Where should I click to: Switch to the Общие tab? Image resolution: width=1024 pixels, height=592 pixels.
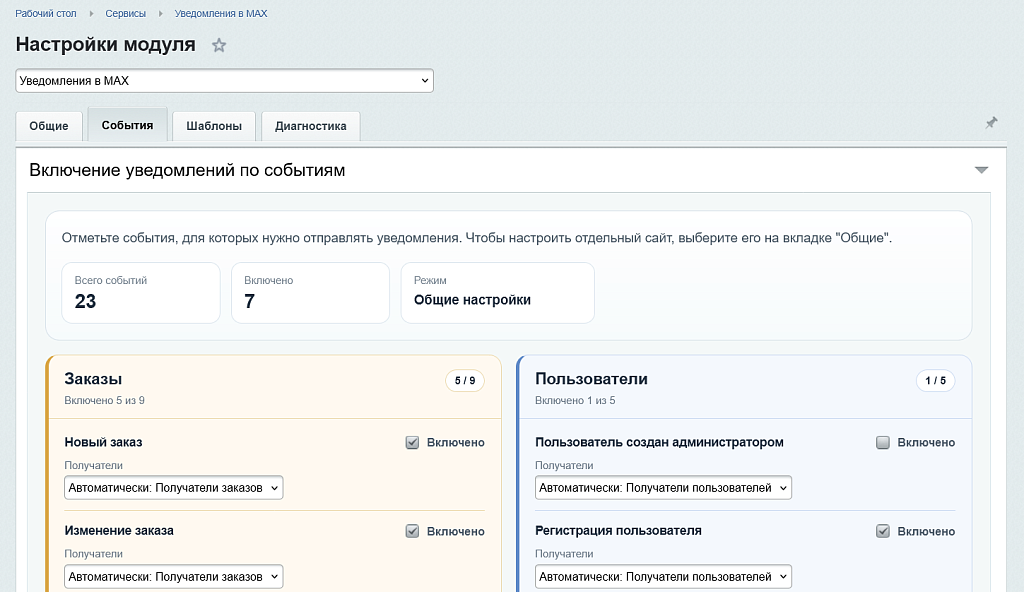click(49, 126)
